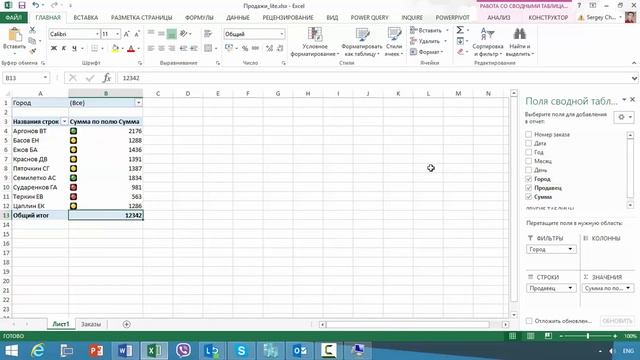Click the percent style icon

245,49
